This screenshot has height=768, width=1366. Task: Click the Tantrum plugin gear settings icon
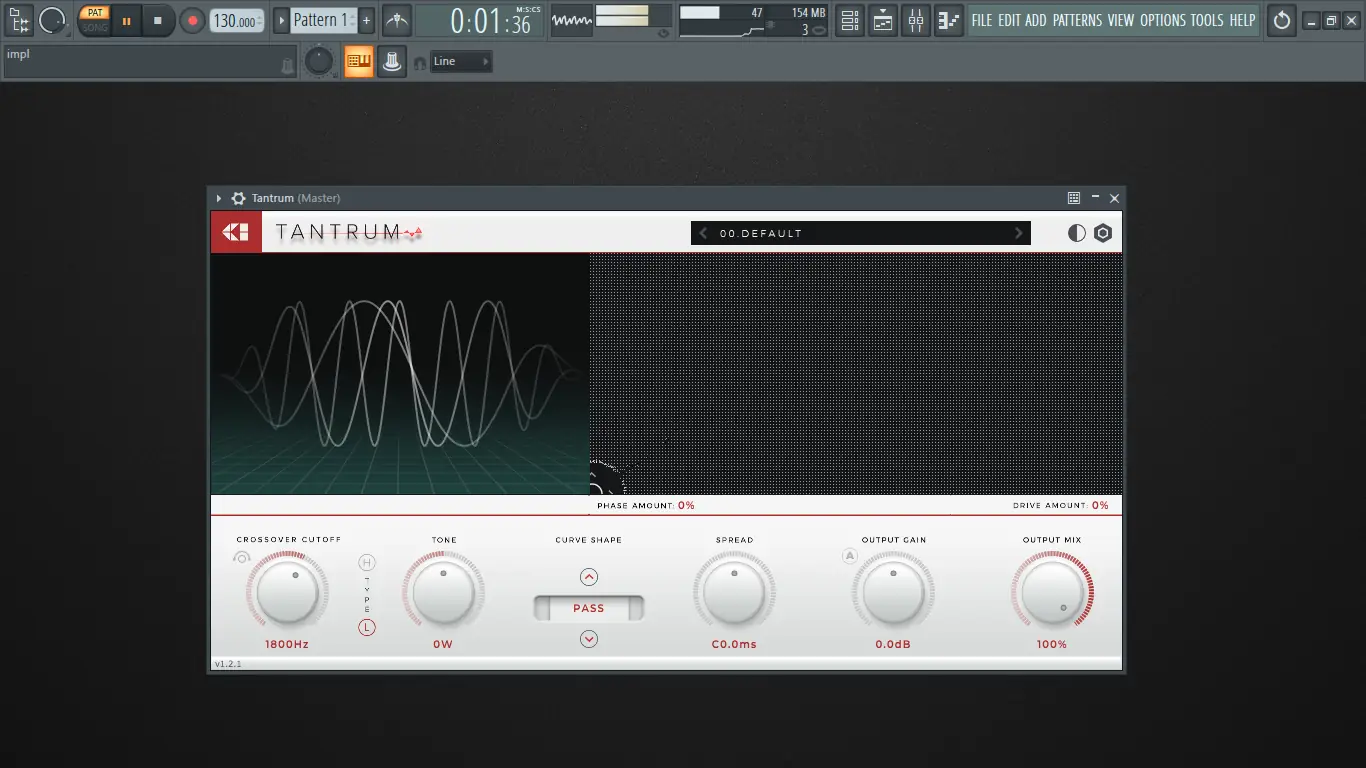point(238,198)
